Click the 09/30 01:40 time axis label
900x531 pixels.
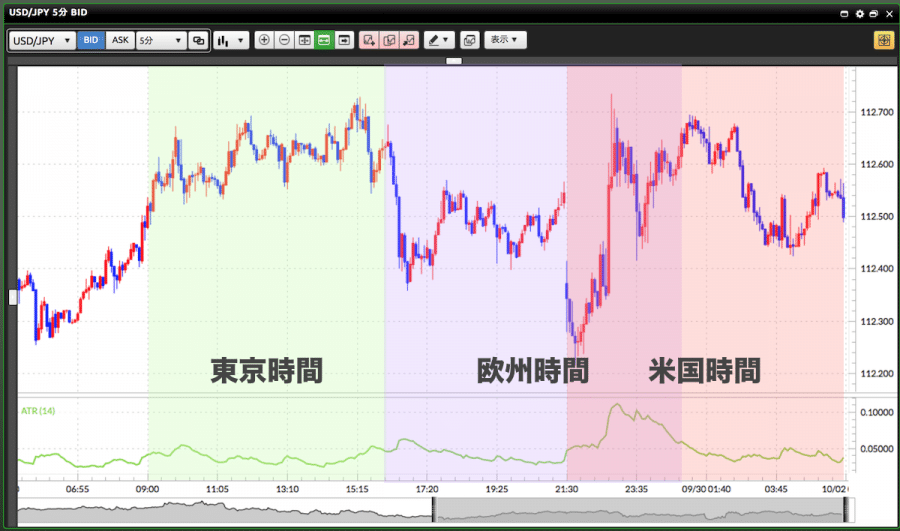706,489
